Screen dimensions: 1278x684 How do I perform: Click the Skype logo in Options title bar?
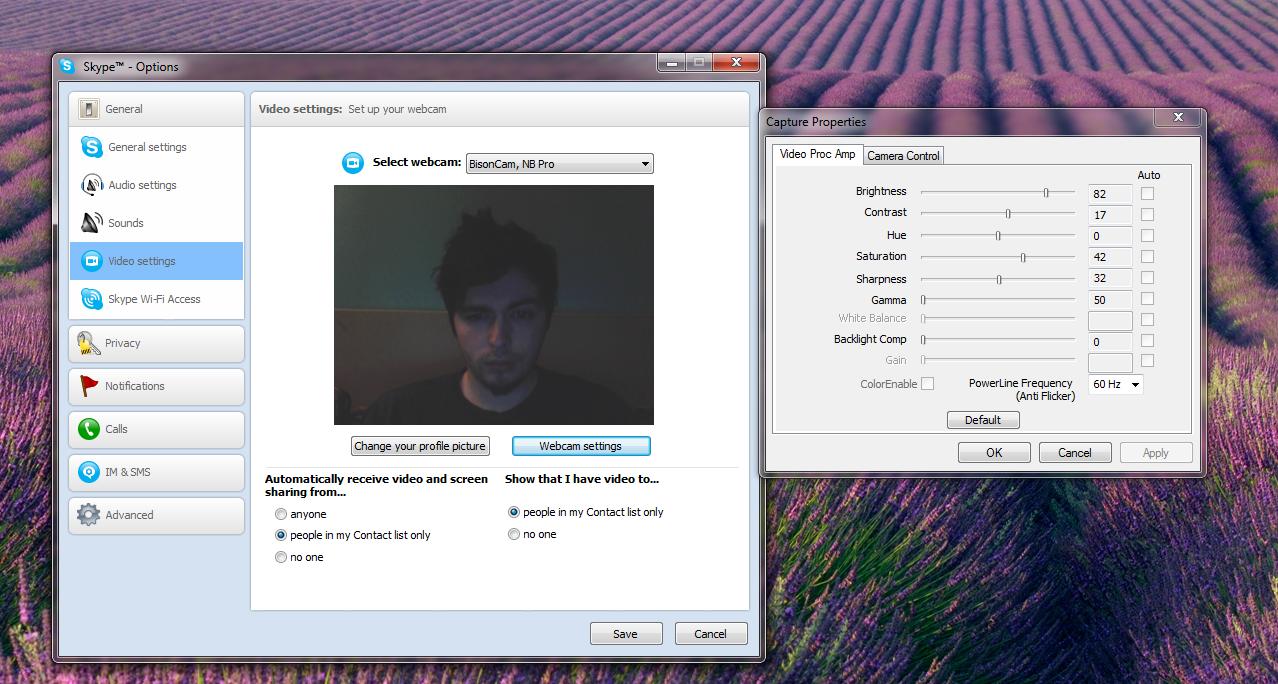pyautogui.click(x=67, y=66)
